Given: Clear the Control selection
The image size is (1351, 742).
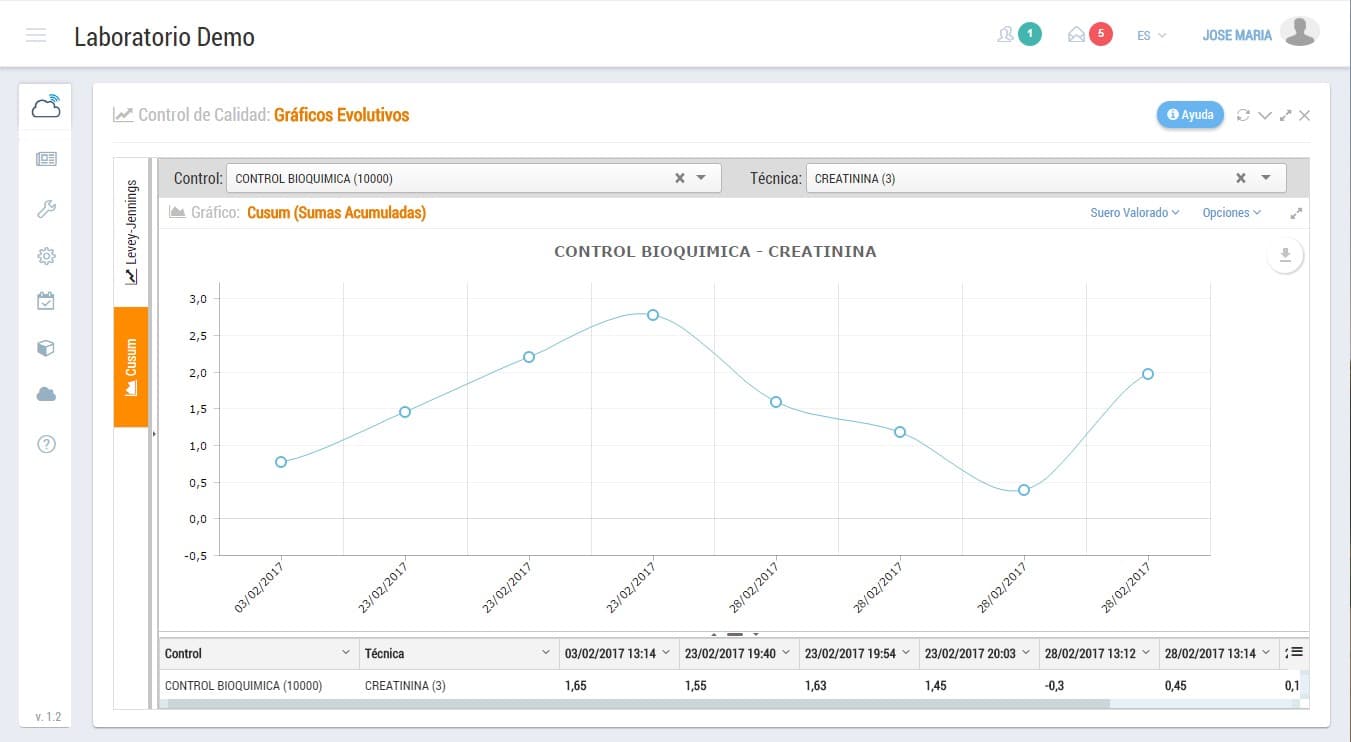Looking at the screenshot, I should coord(680,178).
